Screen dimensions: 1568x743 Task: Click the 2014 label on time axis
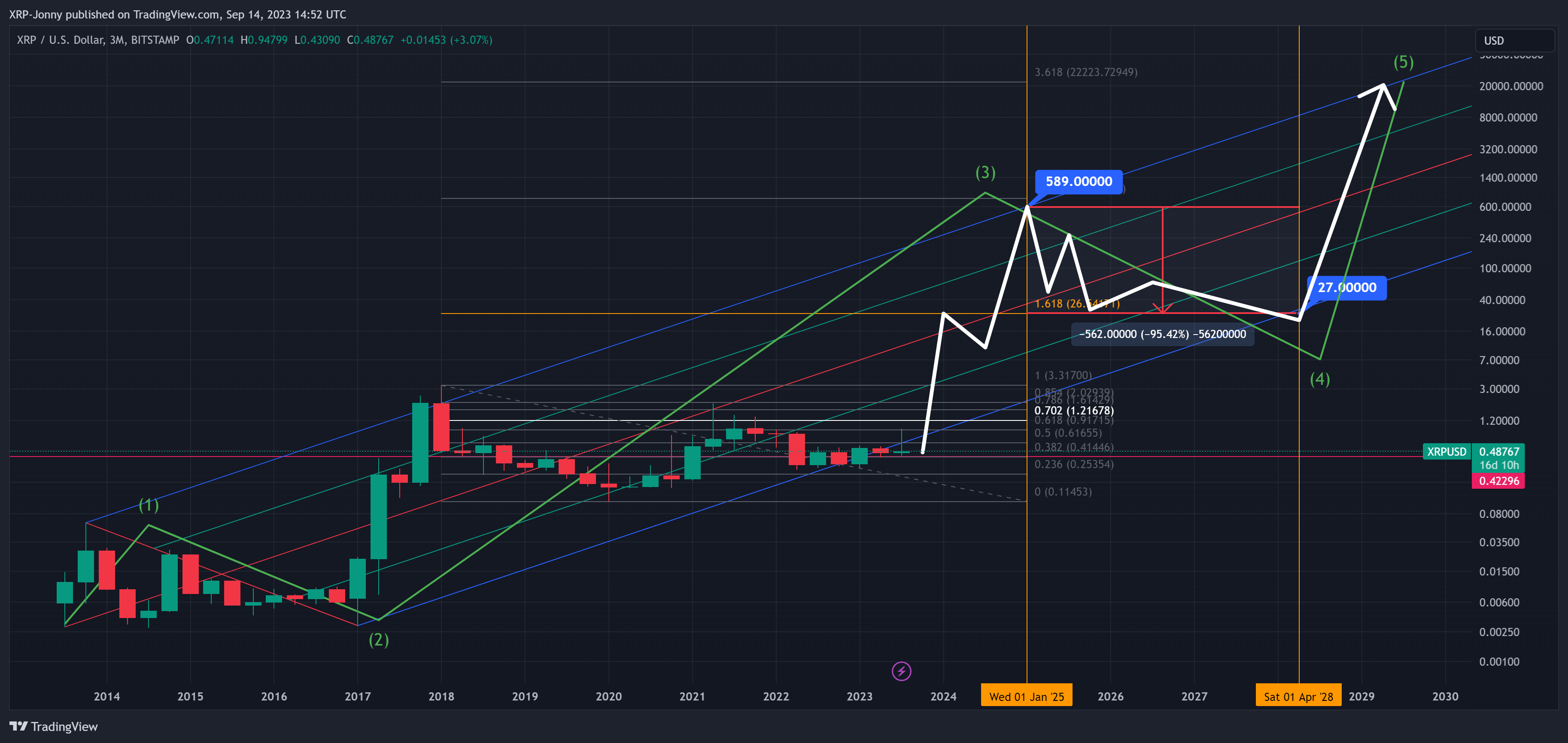click(106, 696)
